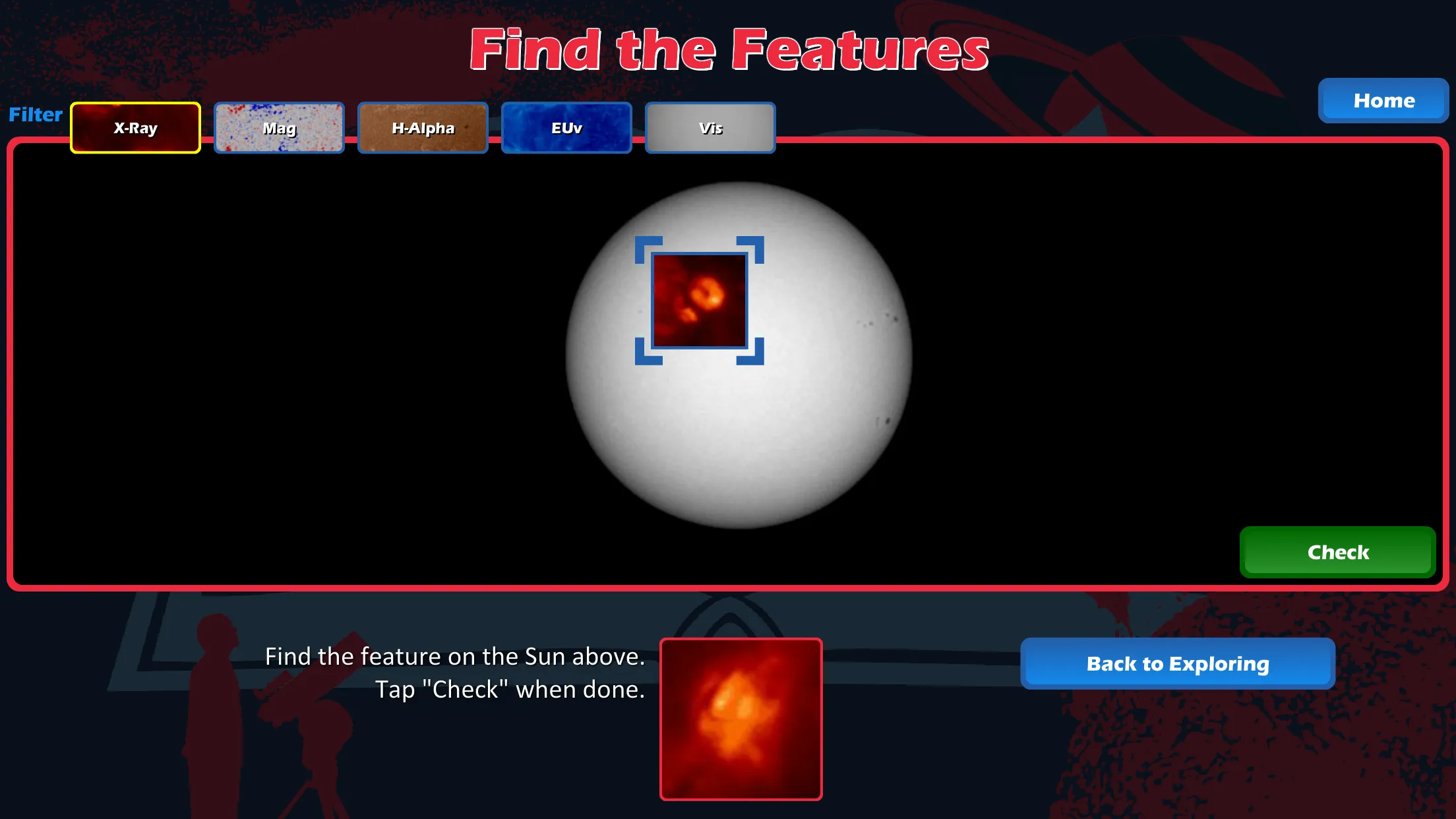
Task: Click Back to Exploring button
Action: pyautogui.click(x=1179, y=664)
